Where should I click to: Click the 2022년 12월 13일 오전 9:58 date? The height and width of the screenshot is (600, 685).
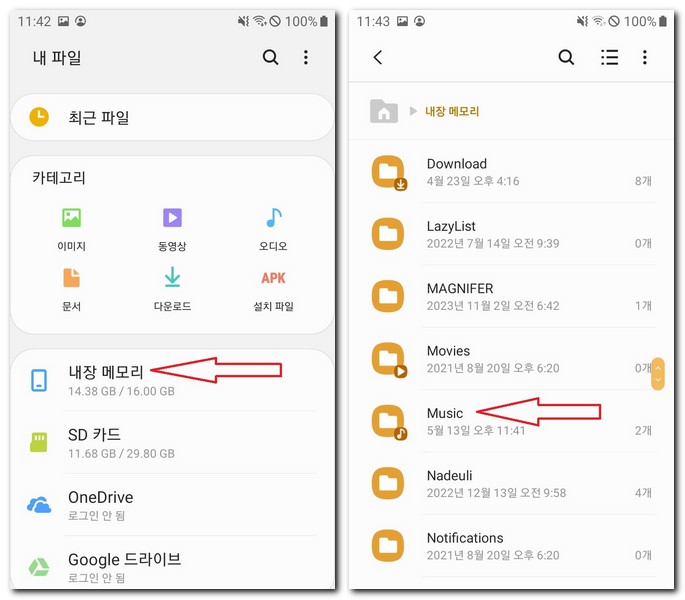(x=496, y=493)
